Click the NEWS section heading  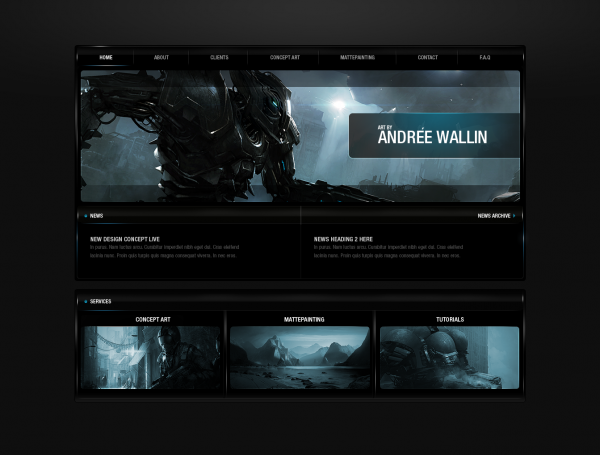point(96,216)
